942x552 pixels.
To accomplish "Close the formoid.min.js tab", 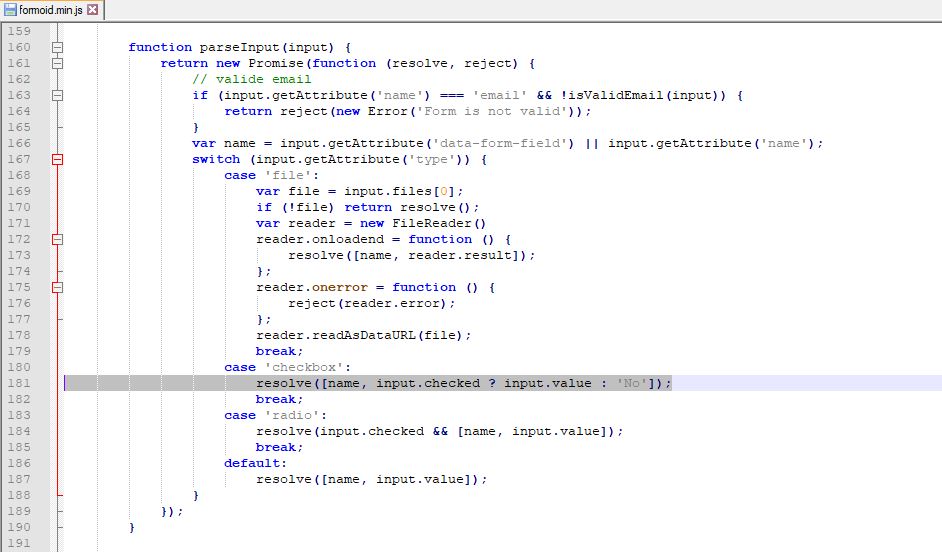I will [93, 10].
